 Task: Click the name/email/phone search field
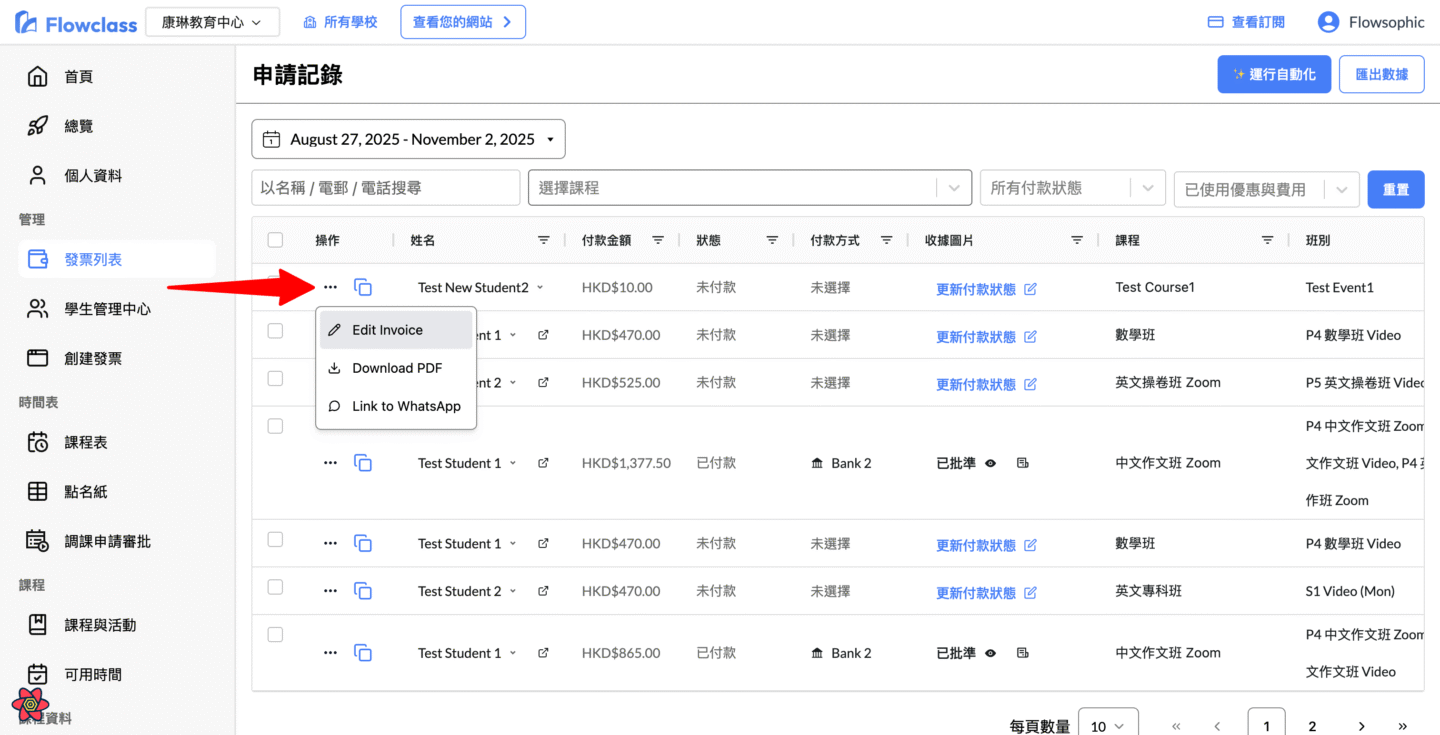tap(385, 188)
